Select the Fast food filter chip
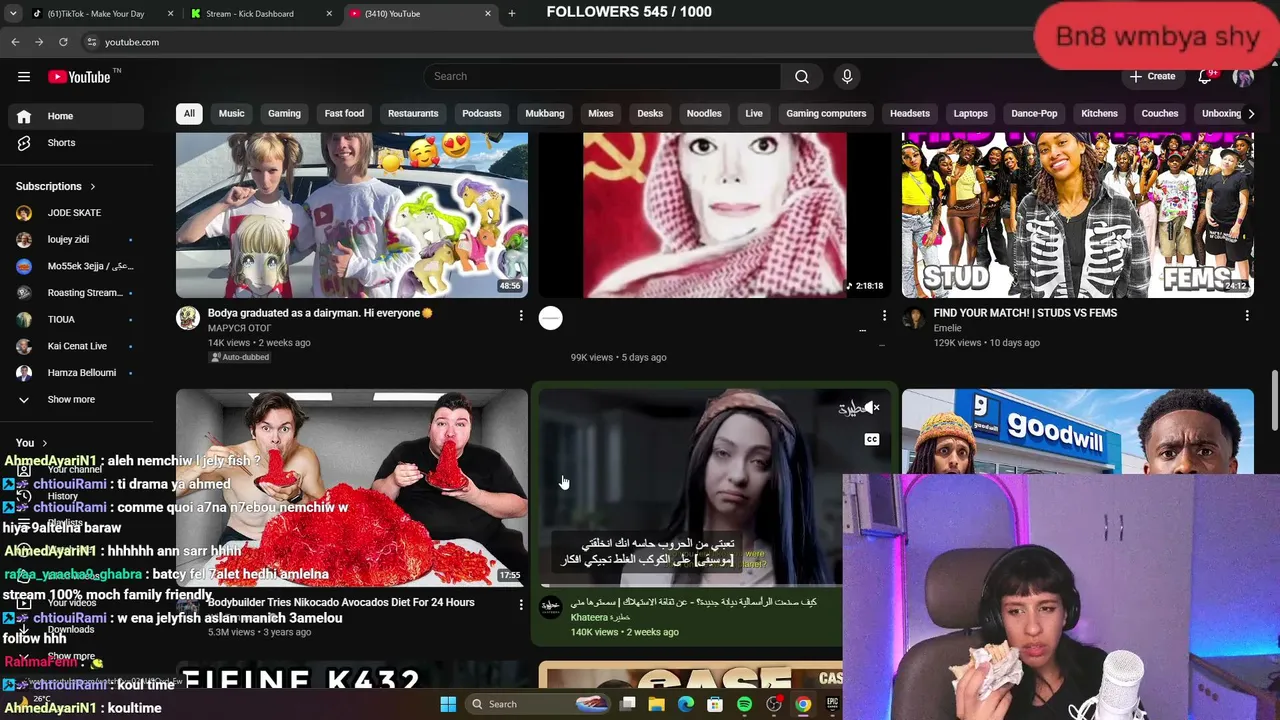This screenshot has height=720, width=1280. pos(344,113)
